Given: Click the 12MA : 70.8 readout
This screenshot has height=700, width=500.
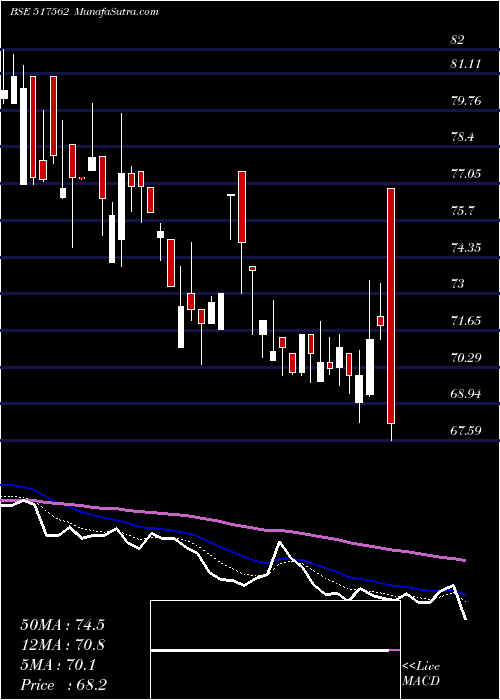Looking at the screenshot, I should pos(62,645).
